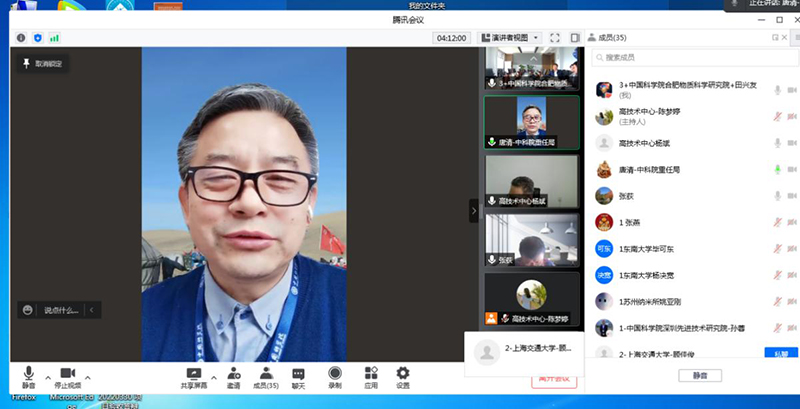800x409 pixels.
Task: Open the 应用 apps icon
Action: [x=370, y=375]
